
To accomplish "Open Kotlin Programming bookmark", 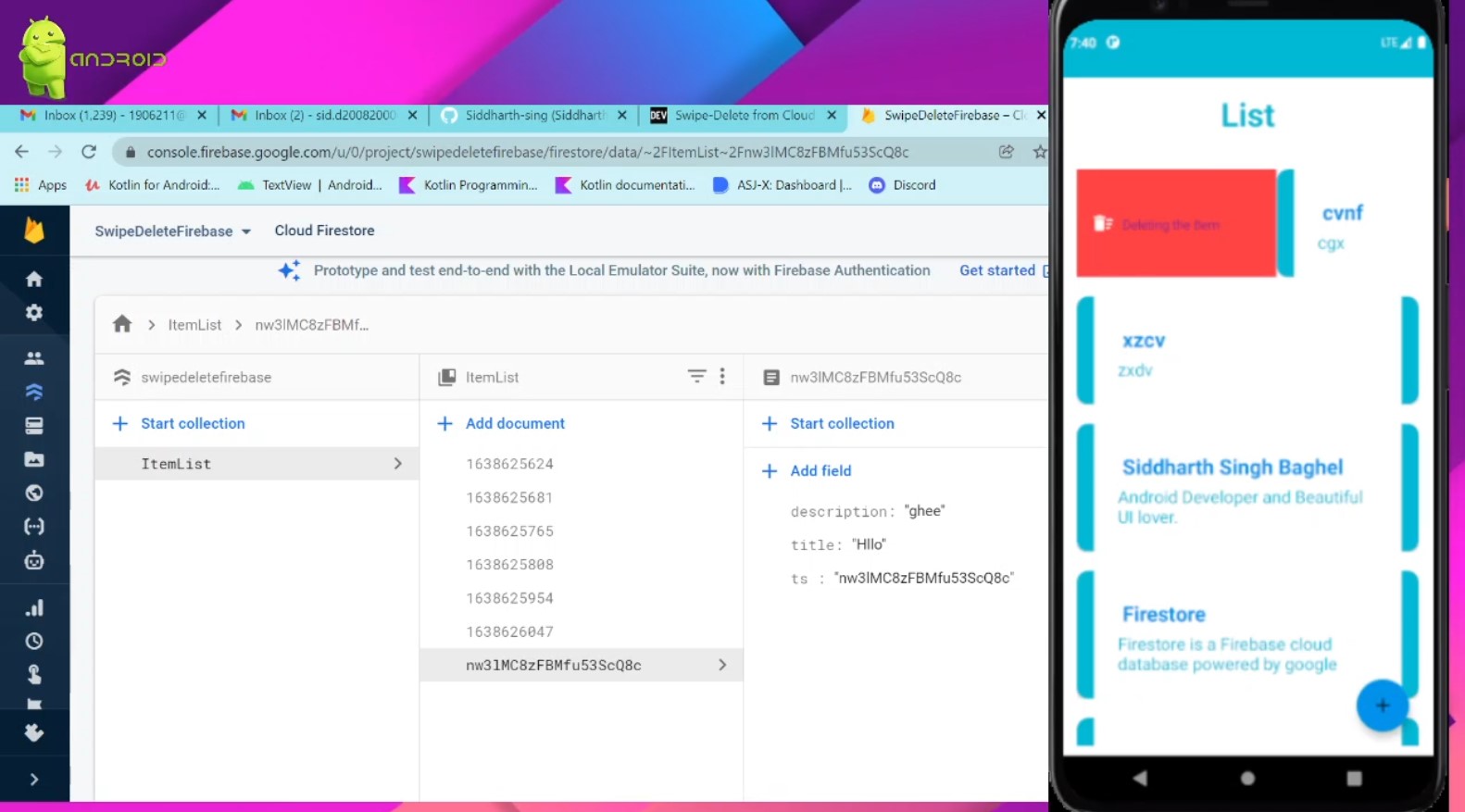I will [x=469, y=185].
